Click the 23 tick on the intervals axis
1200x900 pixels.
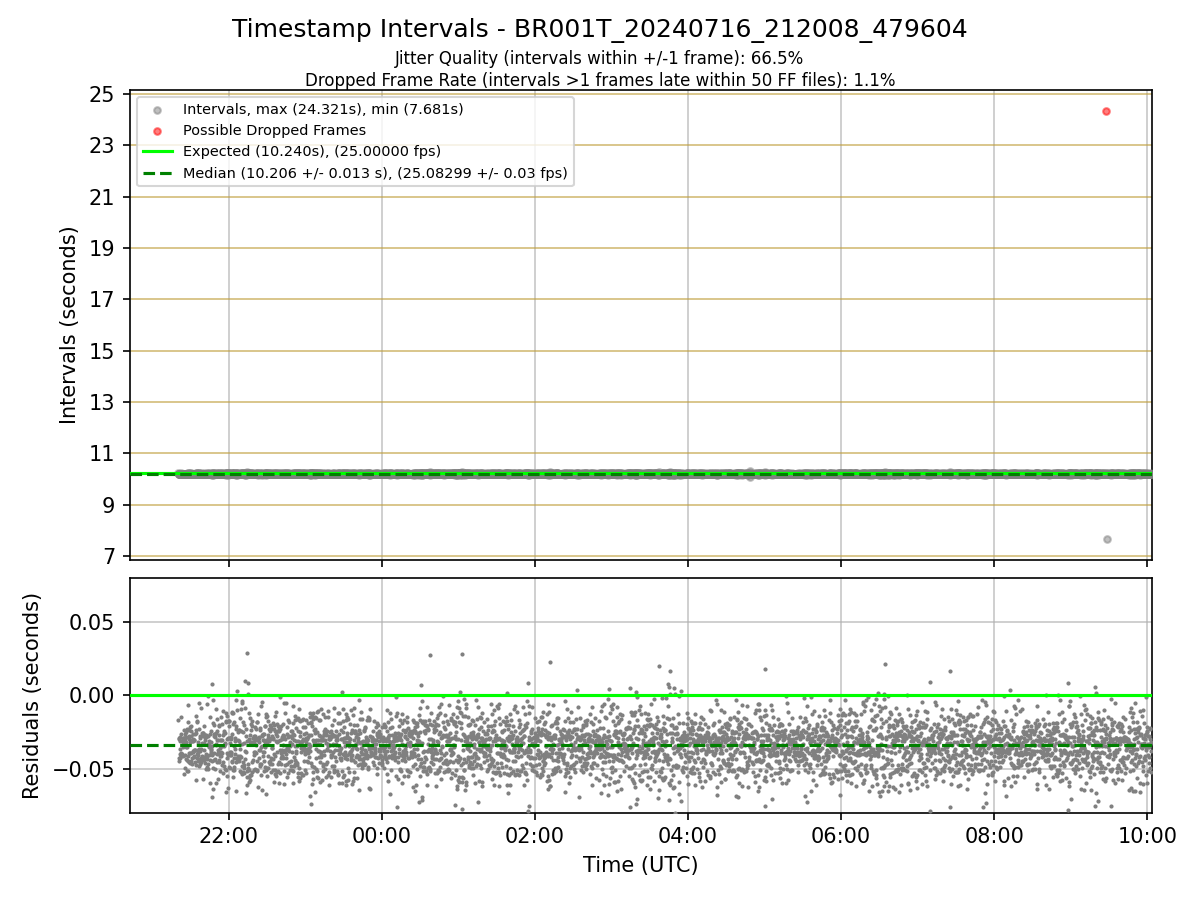[x=103, y=146]
